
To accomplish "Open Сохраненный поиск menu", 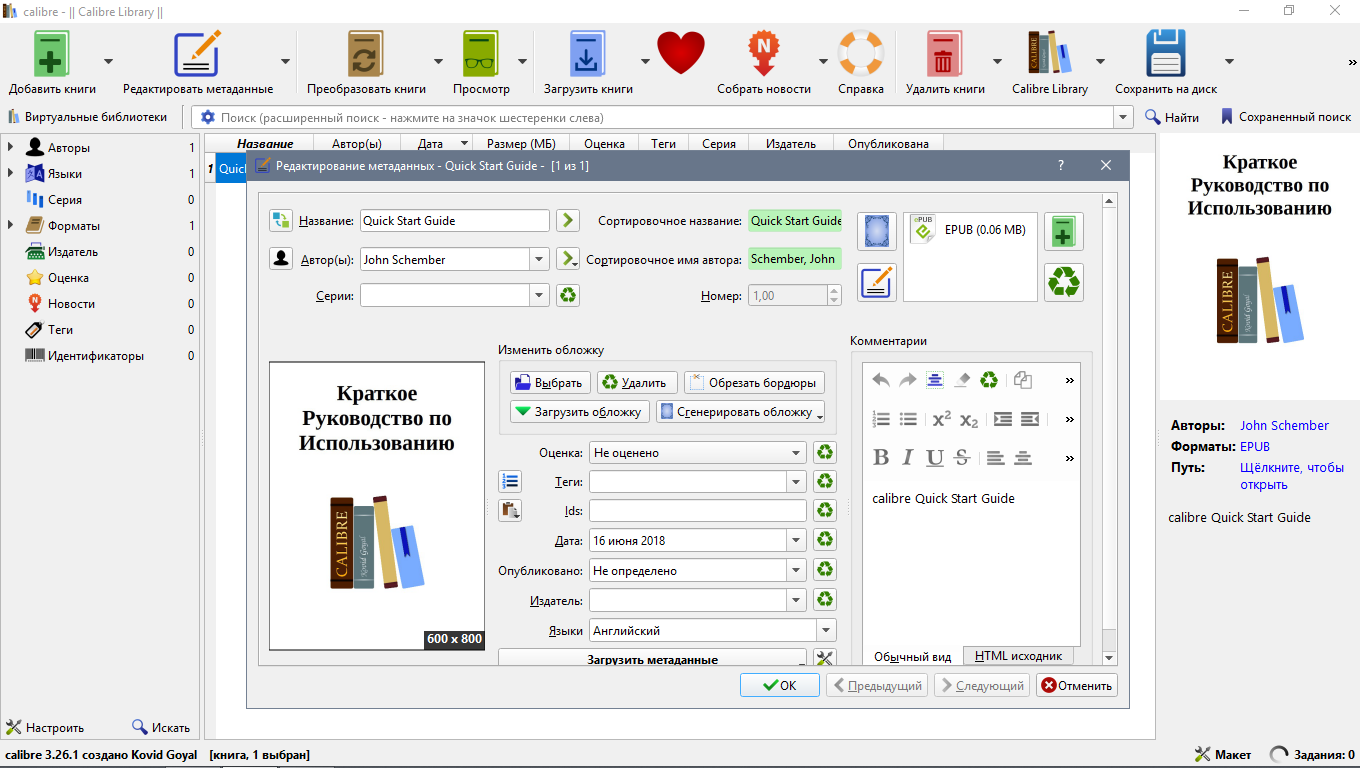I will pyautogui.click(x=1286, y=117).
